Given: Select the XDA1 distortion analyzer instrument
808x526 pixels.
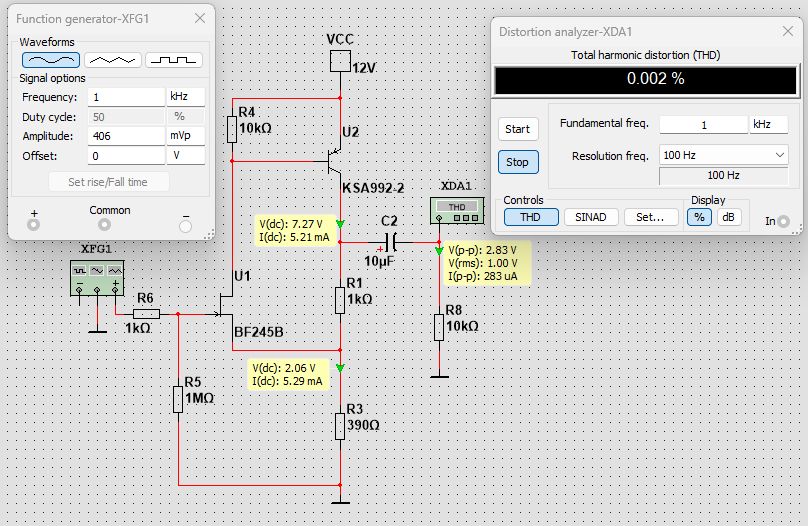Looking at the screenshot, I should [x=457, y=211].
